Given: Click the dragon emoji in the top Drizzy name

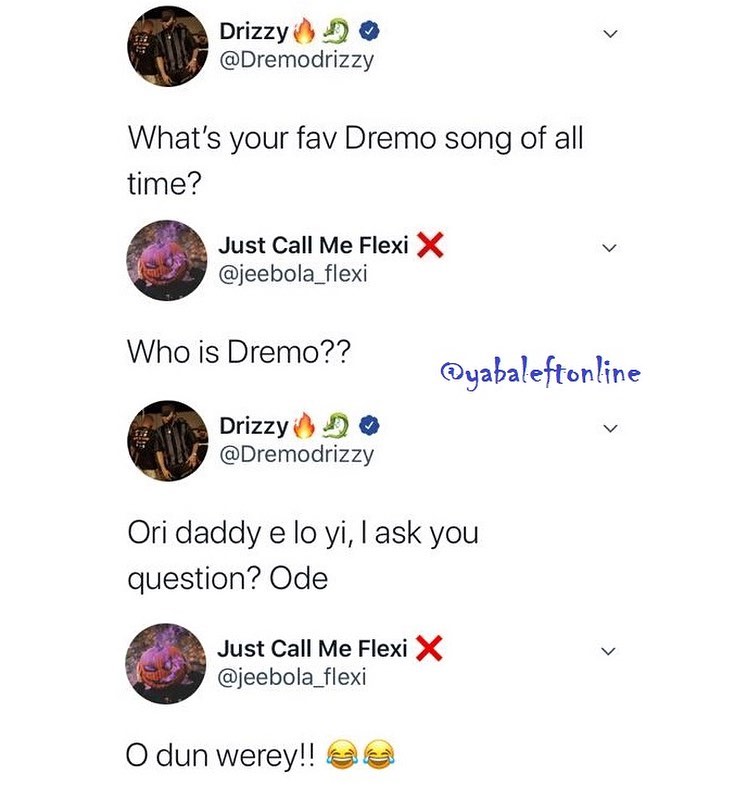Looking at the screenshot, I should (x=336, y=32).
